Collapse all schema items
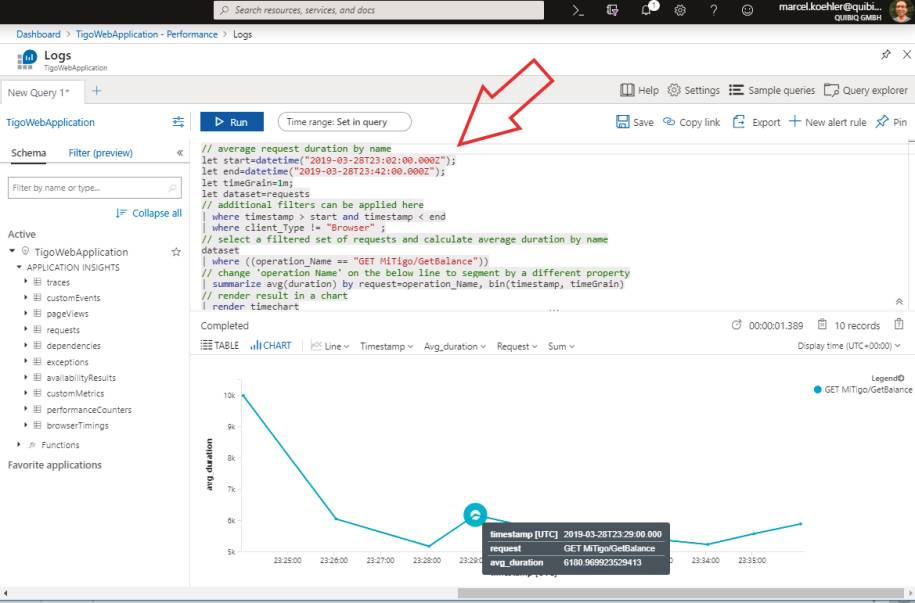915x603 pixels. (149, 213)
